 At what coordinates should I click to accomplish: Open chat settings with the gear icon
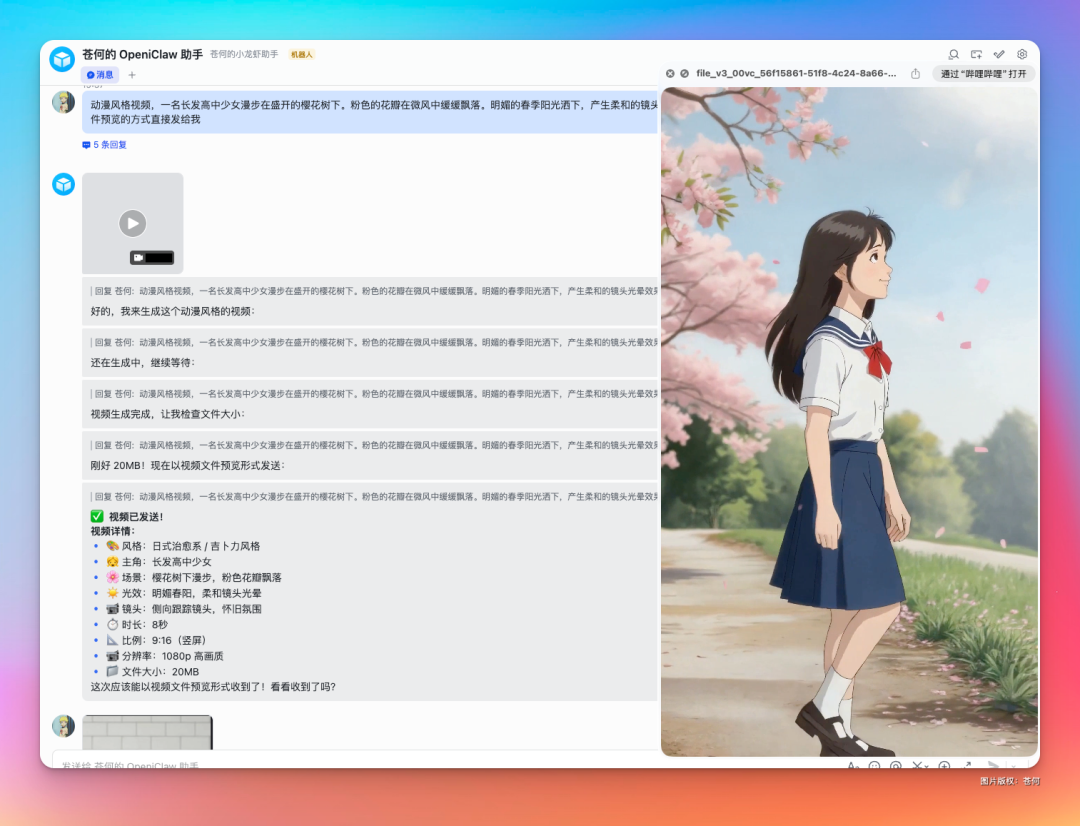[x=1022, y=54]
